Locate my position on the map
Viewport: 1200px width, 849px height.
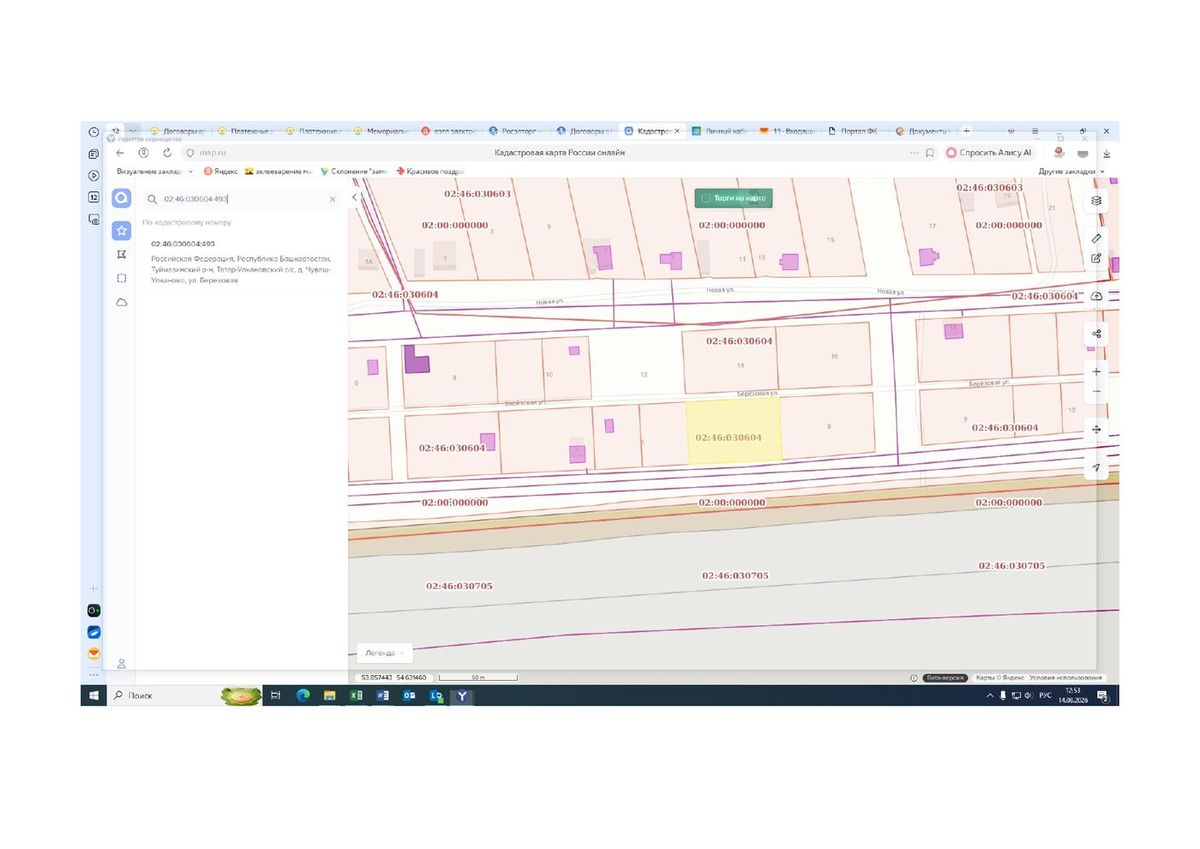[1097, 467]
